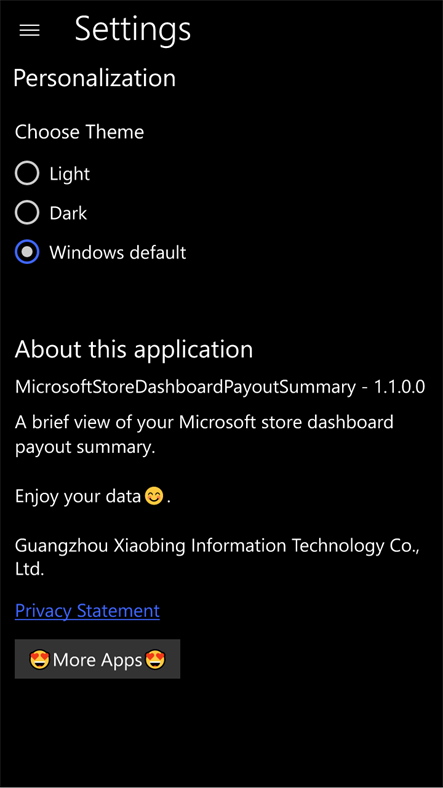Click the Guangzhou Xiaobing company name text

pyautogui.click(x=217, y=557)
